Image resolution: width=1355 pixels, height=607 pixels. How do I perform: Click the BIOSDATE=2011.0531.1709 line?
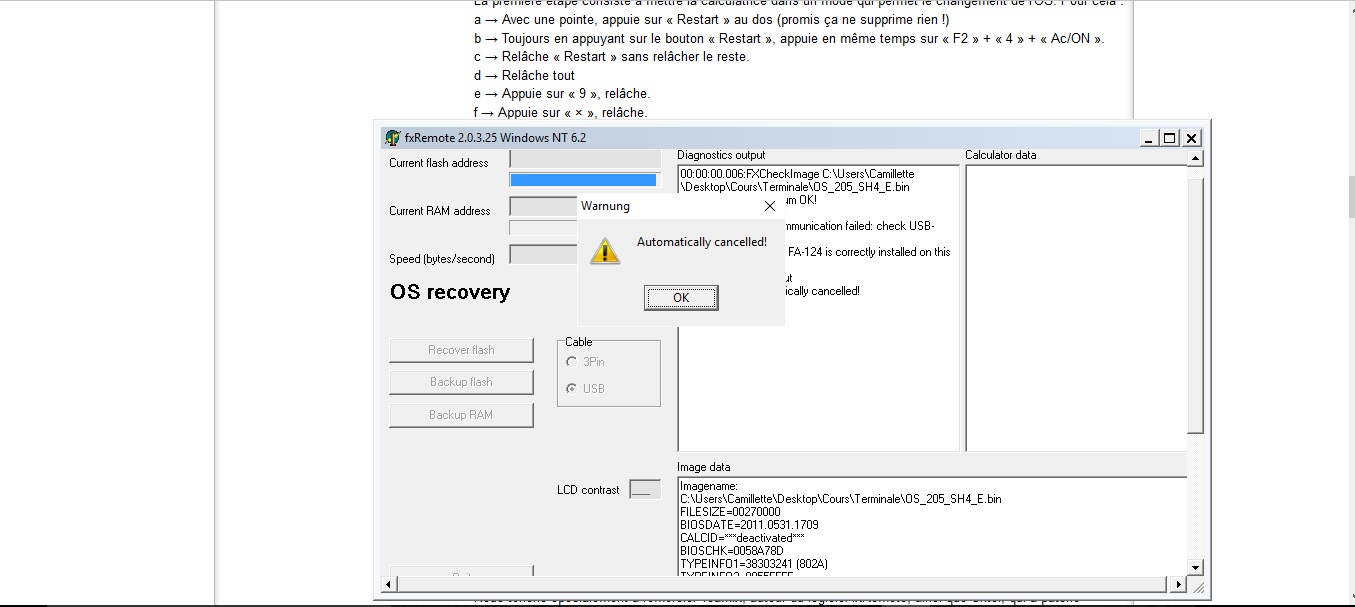click(749, 525)
